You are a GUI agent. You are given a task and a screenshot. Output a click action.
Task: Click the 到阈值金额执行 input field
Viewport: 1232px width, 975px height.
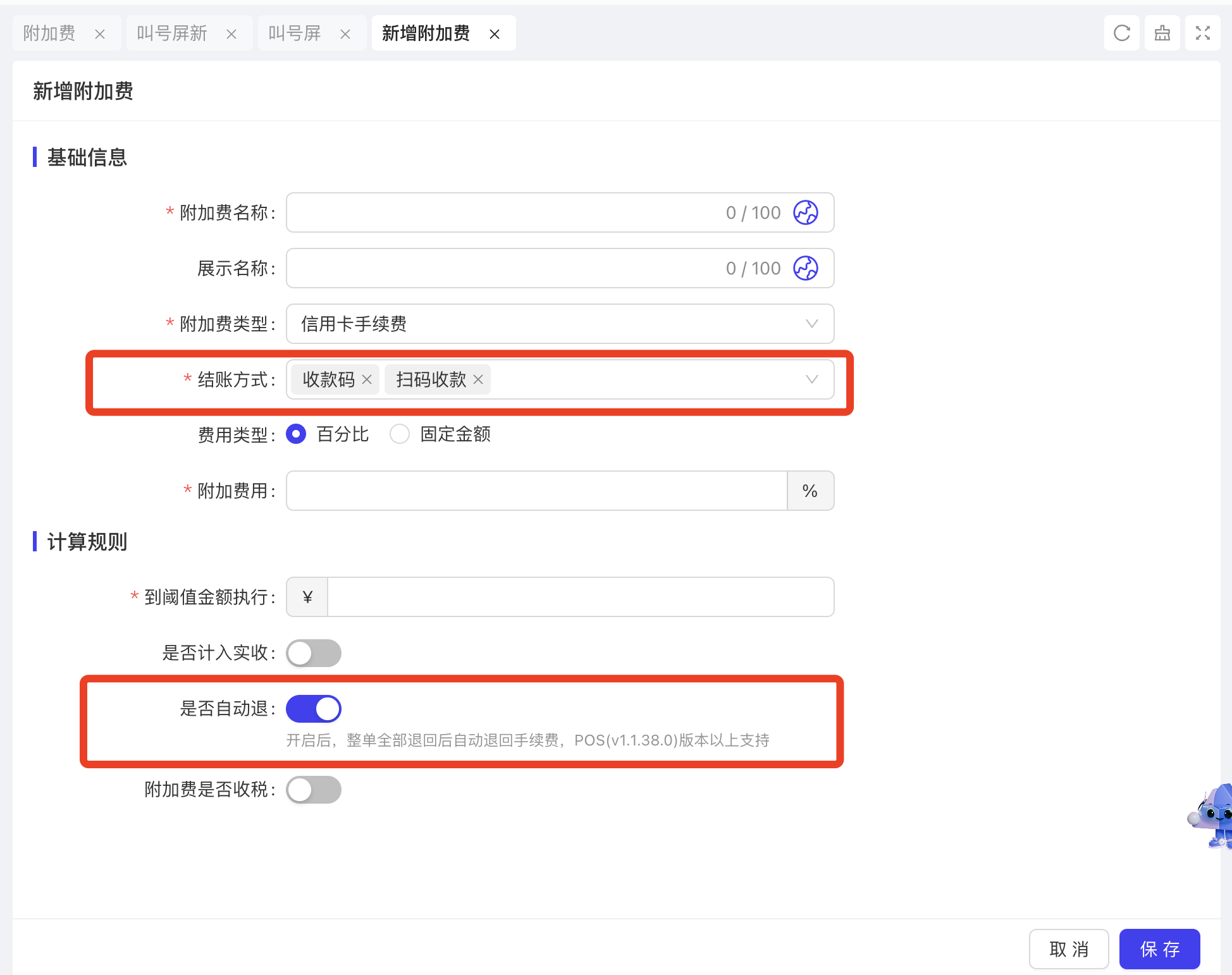579,597
